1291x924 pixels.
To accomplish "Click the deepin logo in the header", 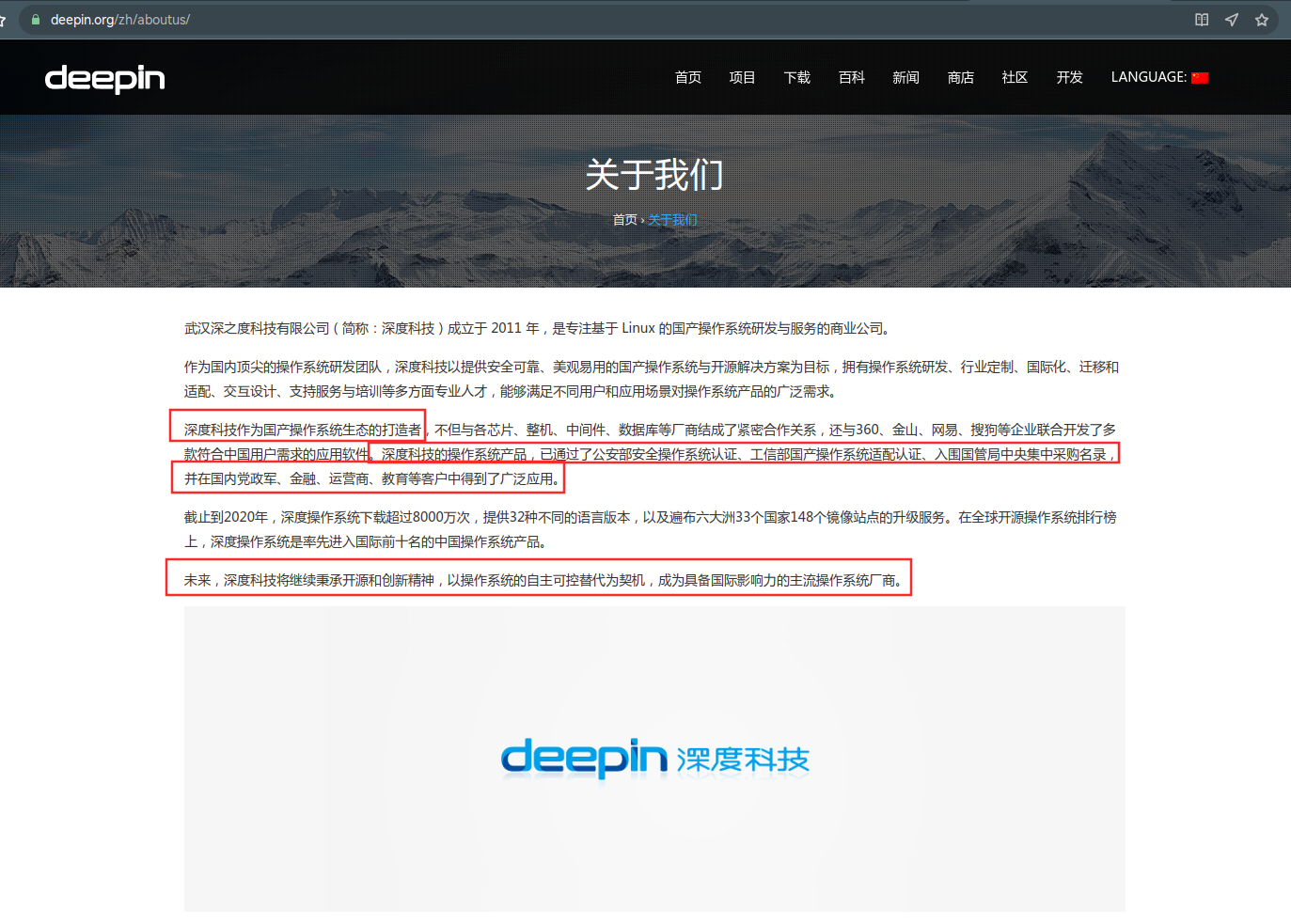I will click(x=104, y=78).
